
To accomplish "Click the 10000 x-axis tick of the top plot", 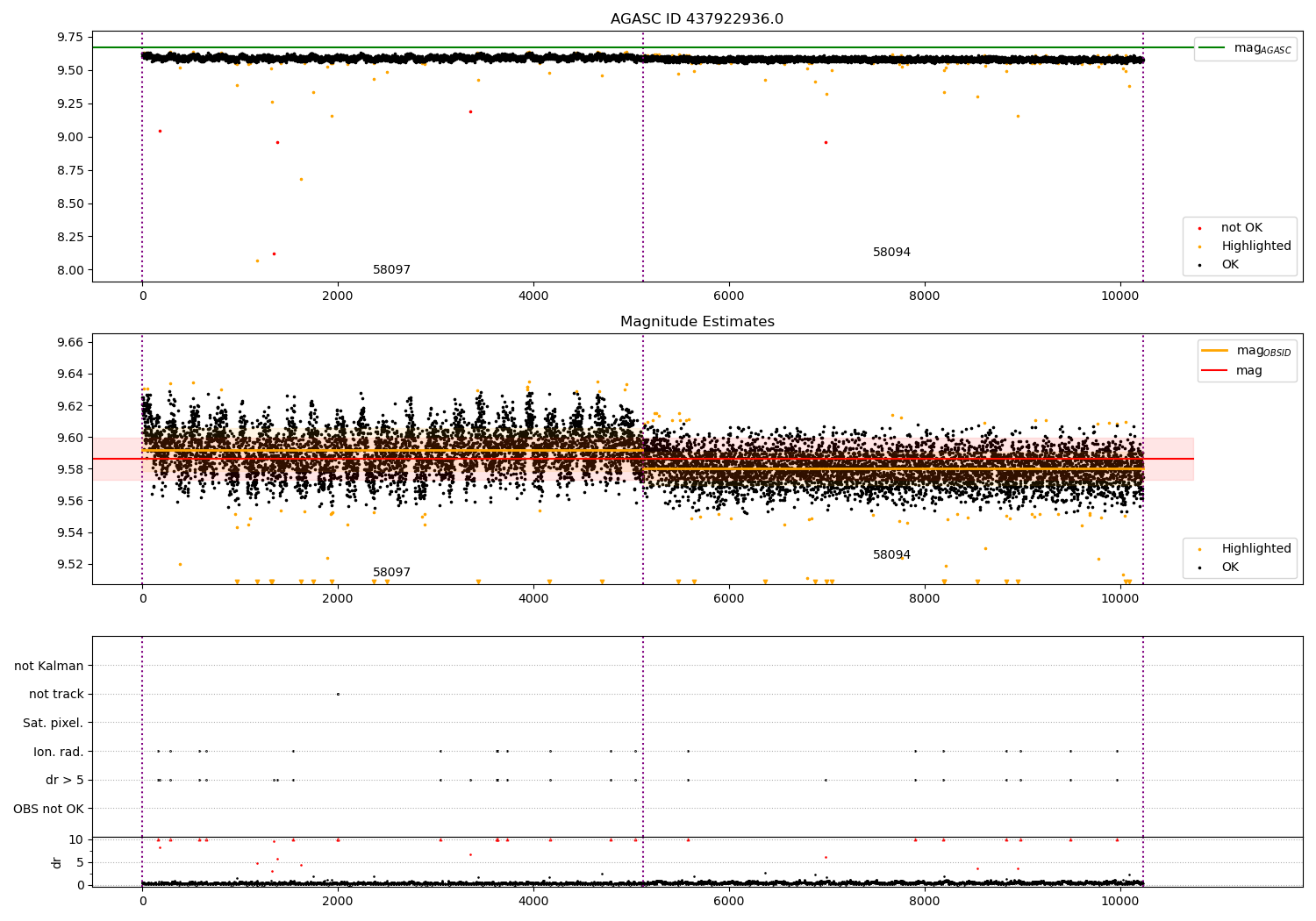I will 1119,296.
